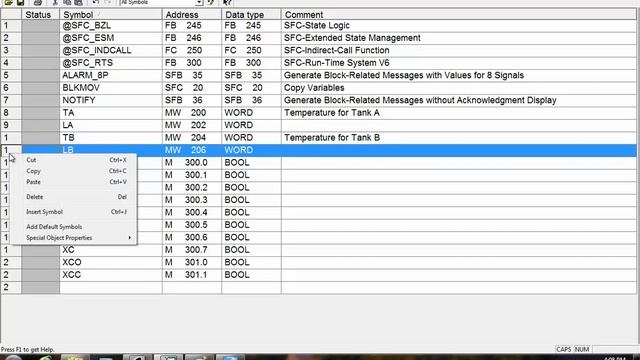The height and width of the screenshot is (360, 640).
Task: Click the highlighted MW 206 address cell
Action: point(192,150)
